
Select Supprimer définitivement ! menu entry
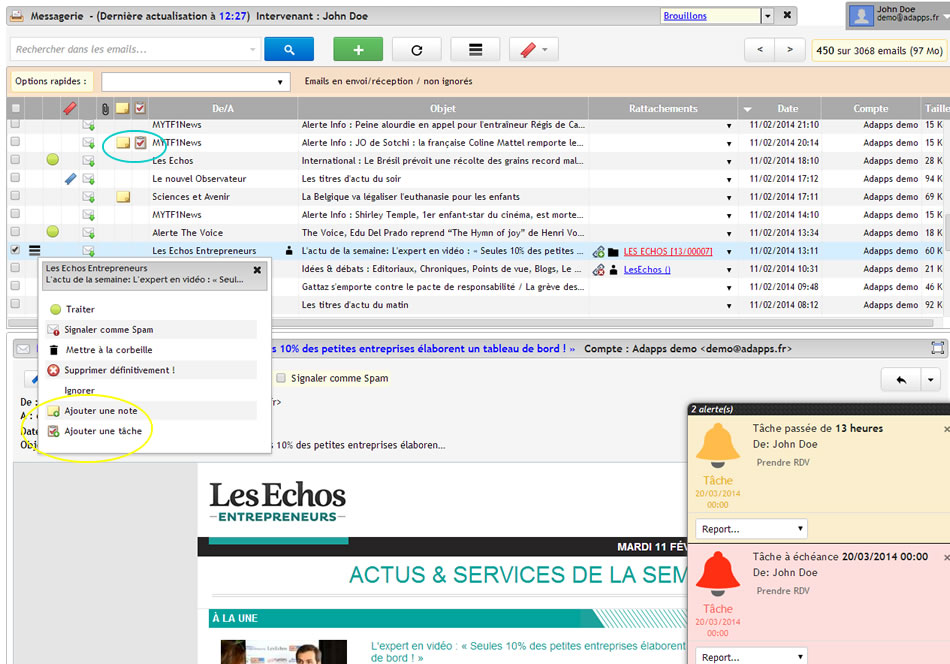click(119, 370)
